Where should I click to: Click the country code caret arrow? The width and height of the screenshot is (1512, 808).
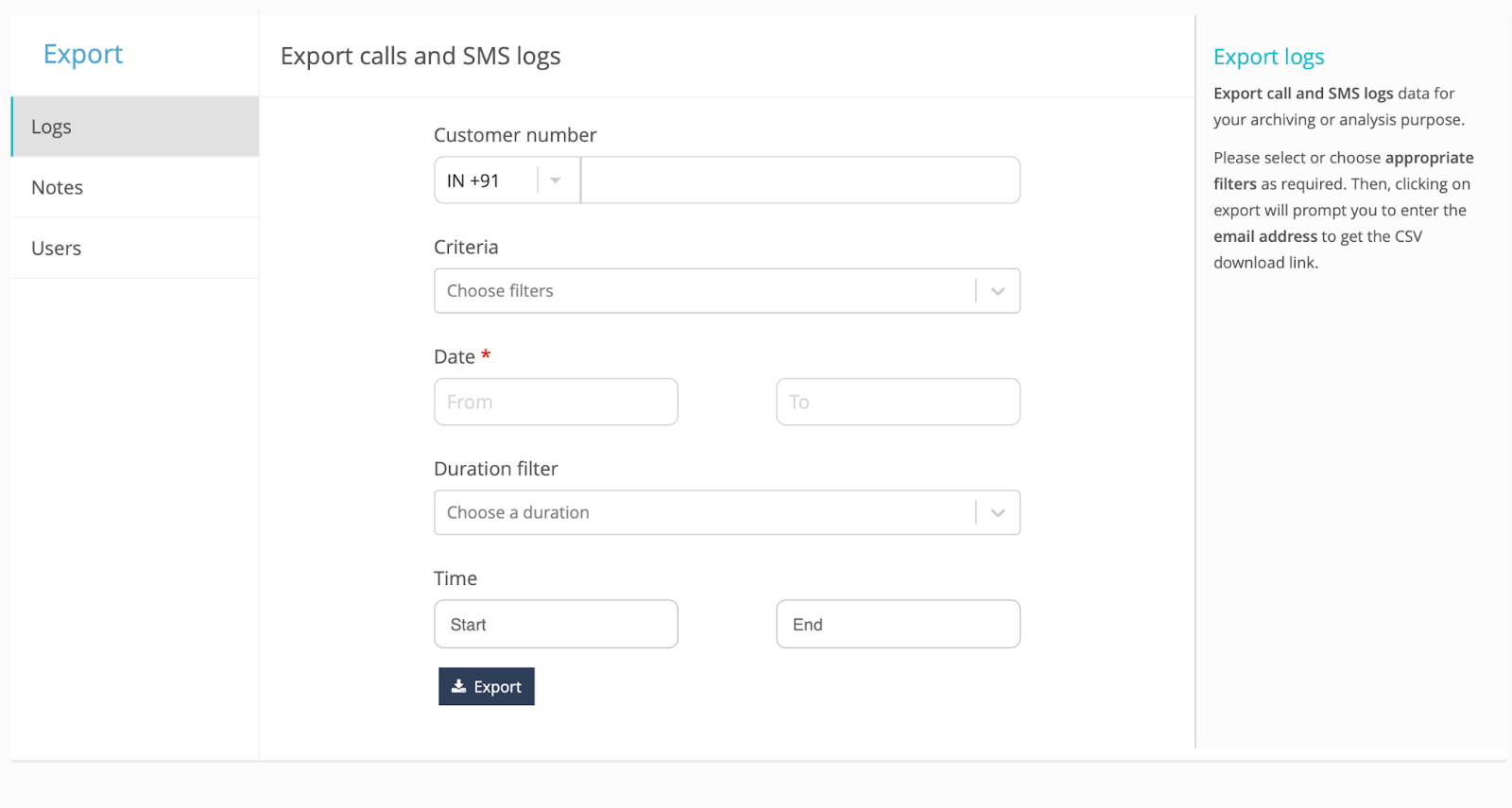pos(556,181)
